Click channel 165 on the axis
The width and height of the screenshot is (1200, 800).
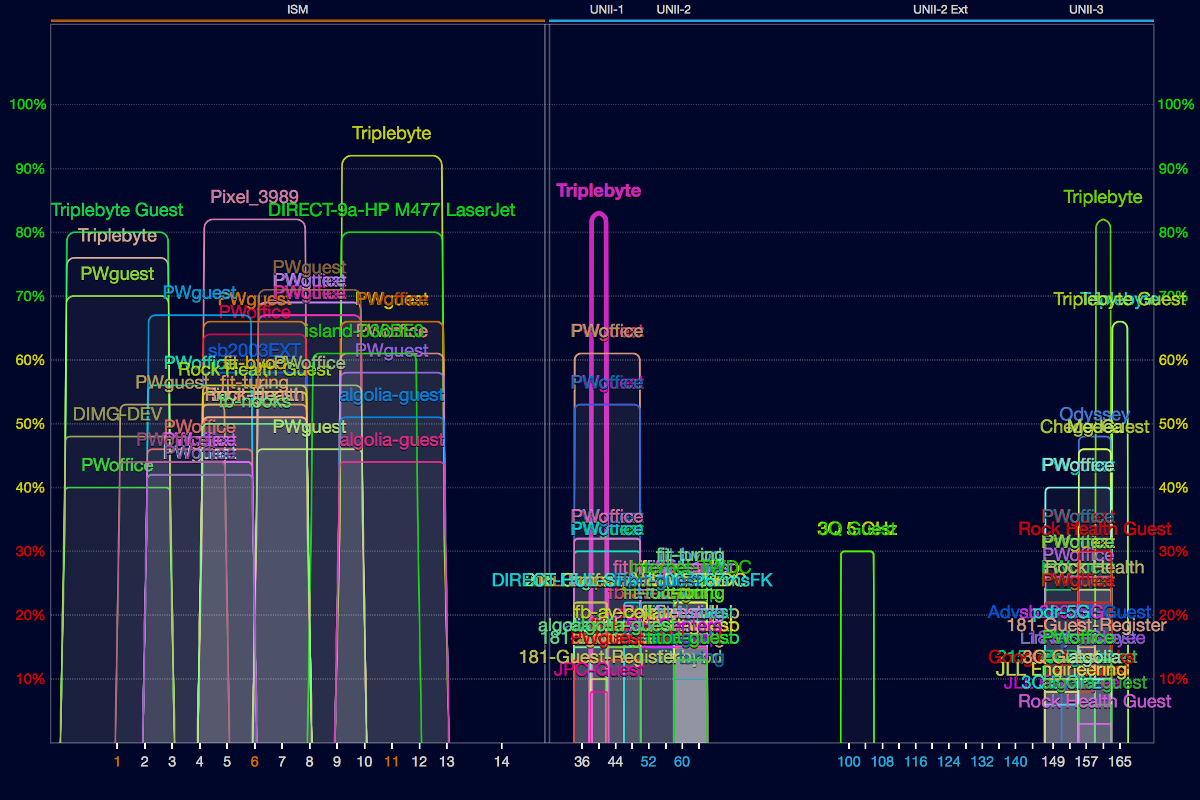tap(1119, 762)
